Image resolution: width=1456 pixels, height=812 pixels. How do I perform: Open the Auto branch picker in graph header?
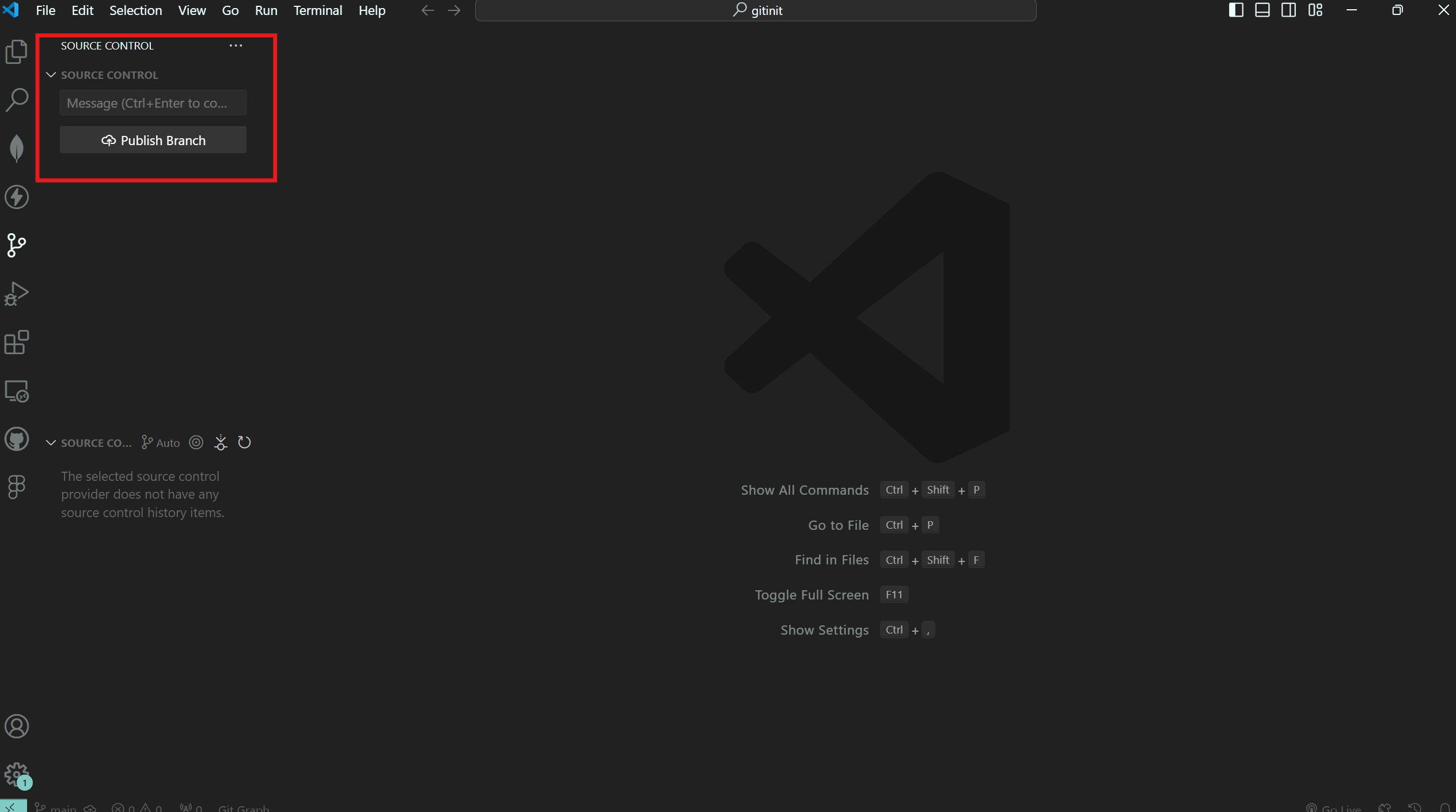tap(161, 443)
